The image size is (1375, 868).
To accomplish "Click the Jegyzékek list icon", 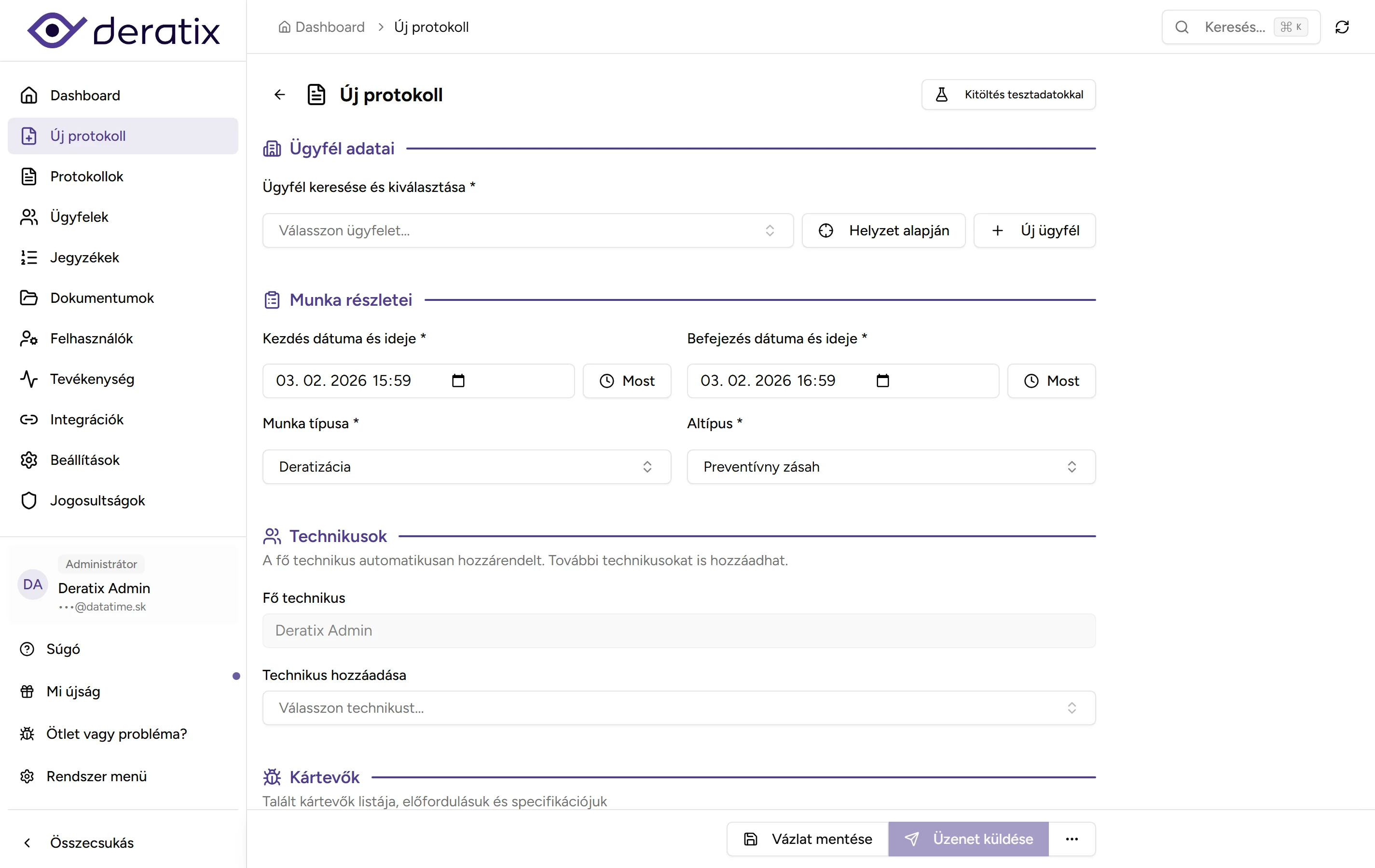I will [x=29, y=258].
